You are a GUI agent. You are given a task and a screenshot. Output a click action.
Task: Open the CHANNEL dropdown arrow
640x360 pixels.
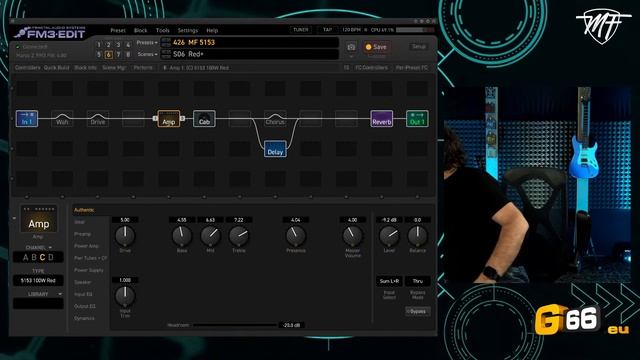(x=50, y=247)
